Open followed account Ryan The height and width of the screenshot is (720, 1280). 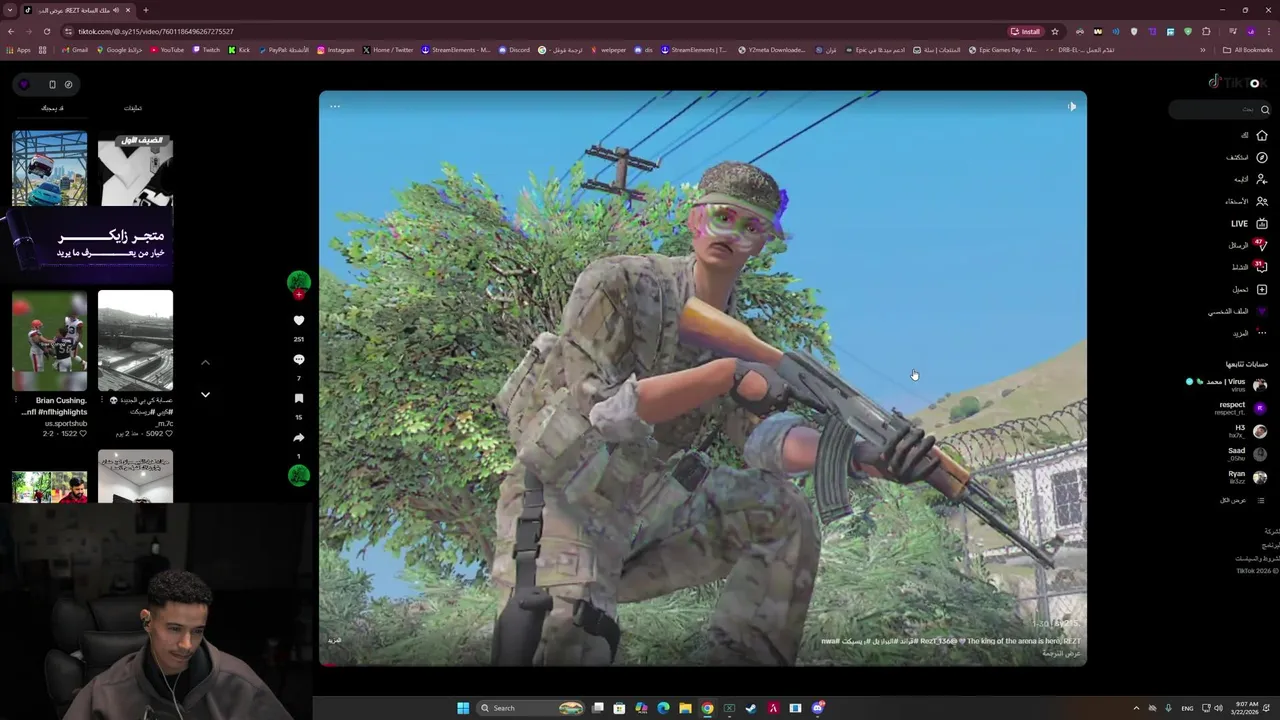[1247, 477]
